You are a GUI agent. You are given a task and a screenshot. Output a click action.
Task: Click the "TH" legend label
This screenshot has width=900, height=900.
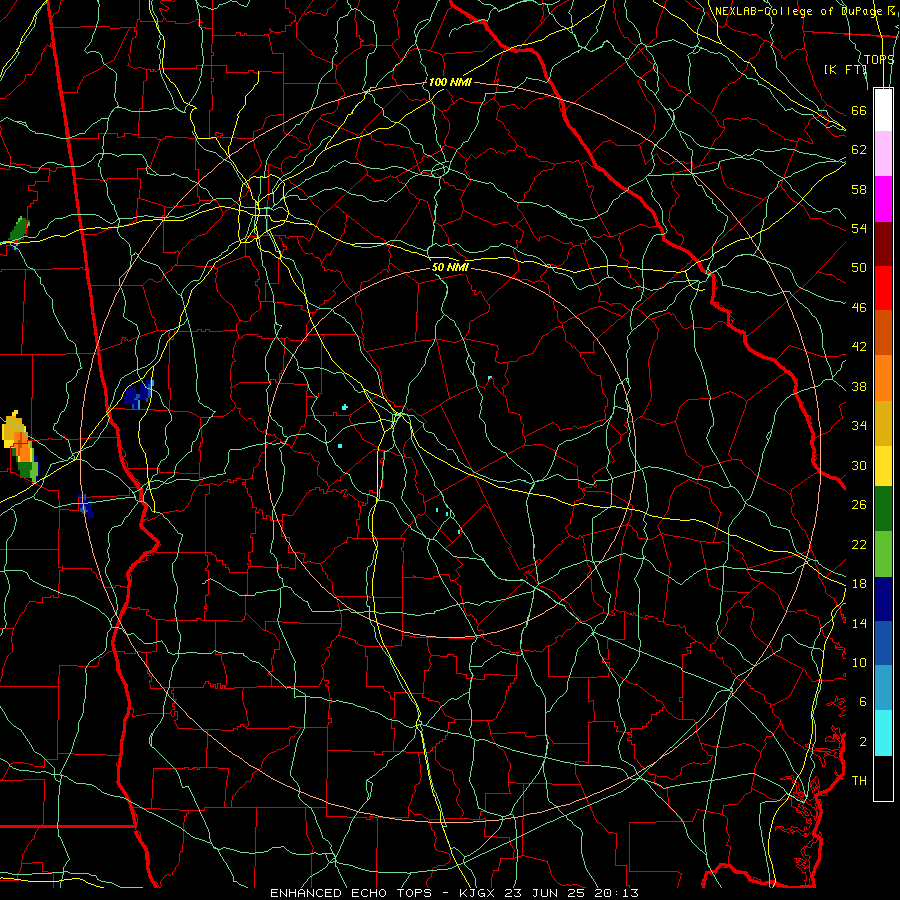(859, 781)
